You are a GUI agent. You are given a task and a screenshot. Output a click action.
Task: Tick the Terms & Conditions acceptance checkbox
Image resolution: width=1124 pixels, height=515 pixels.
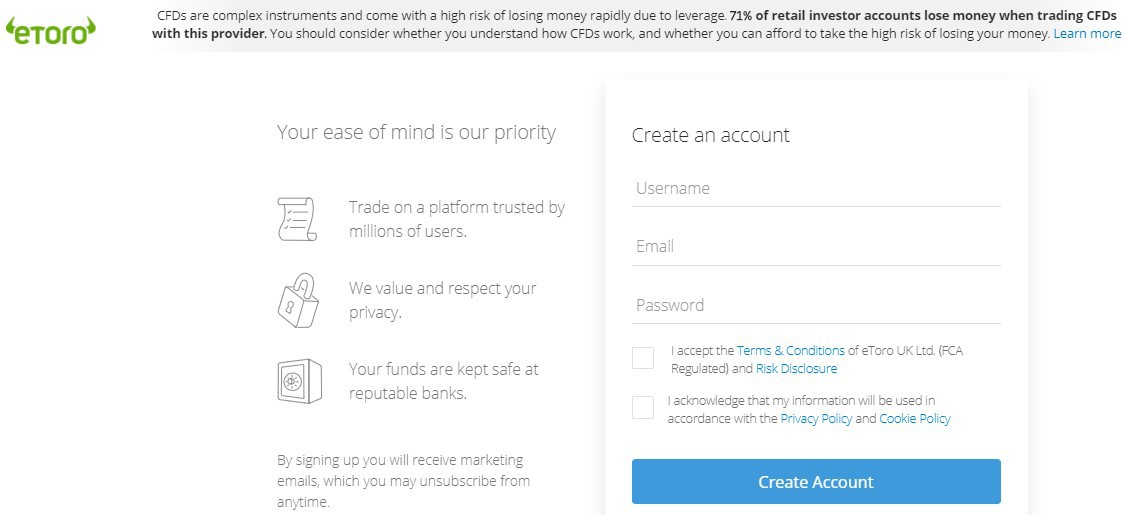point(643,358)
